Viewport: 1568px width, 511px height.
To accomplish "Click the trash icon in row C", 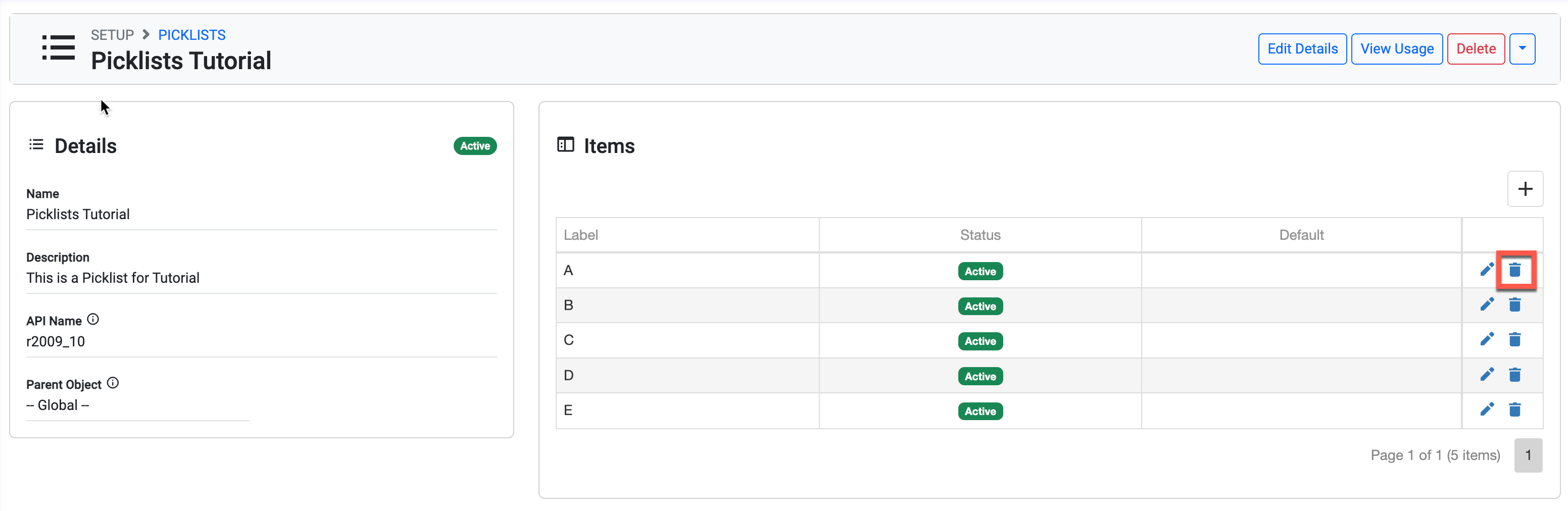I will (1514, 339).
